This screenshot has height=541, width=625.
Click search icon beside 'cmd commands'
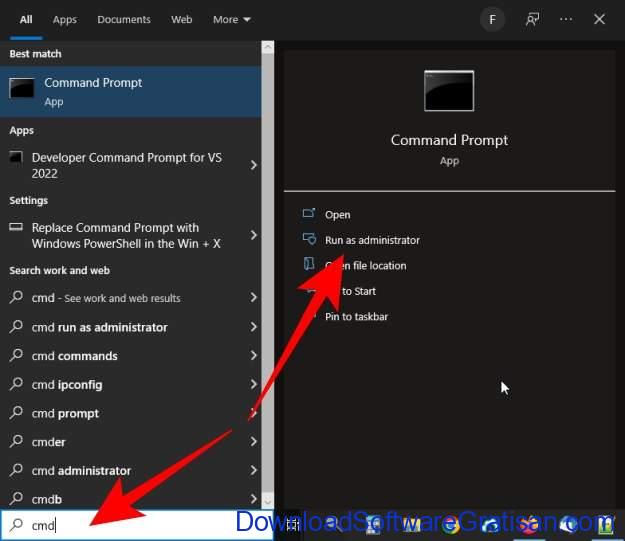16,355
